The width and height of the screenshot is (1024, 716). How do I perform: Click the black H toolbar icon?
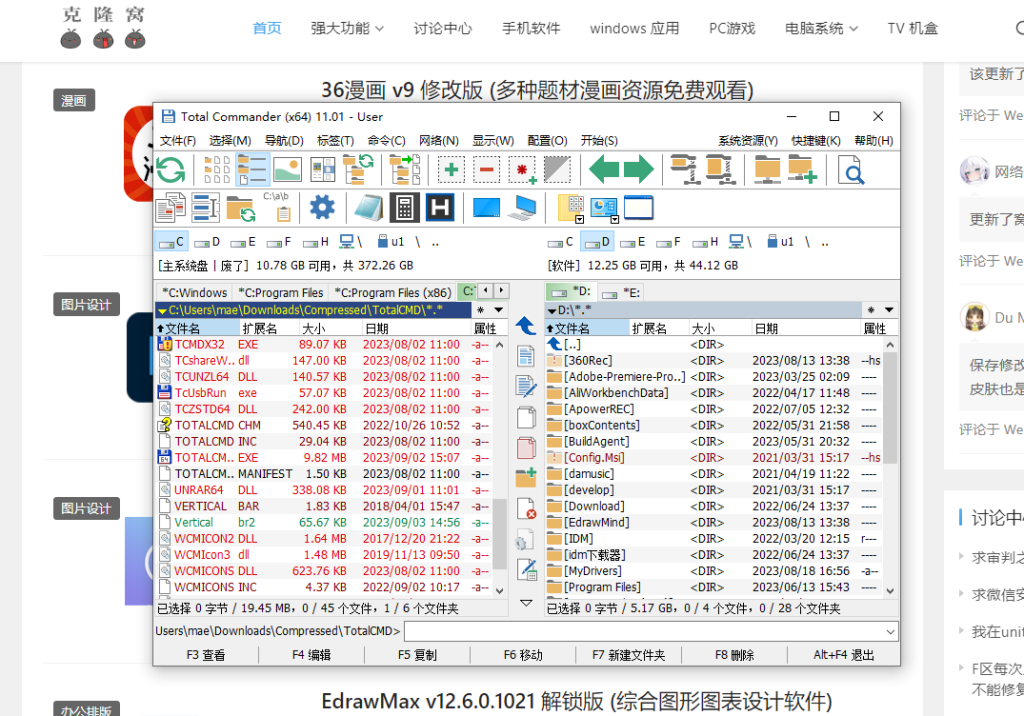[x=440, y=208]
